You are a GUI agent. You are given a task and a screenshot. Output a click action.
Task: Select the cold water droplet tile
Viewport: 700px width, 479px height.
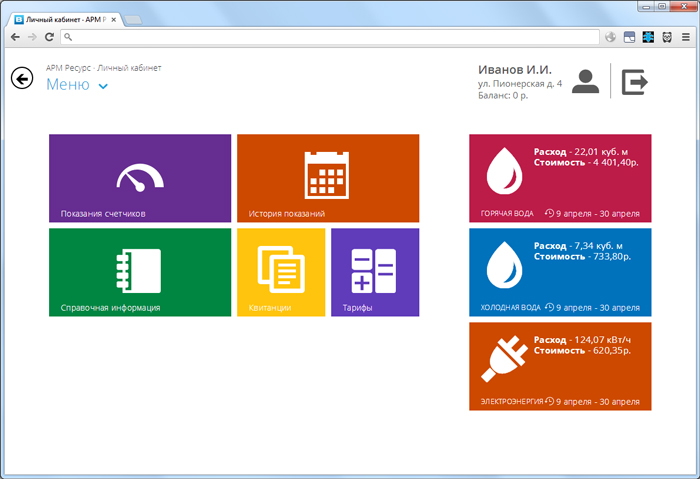click(x=560, y=272)
